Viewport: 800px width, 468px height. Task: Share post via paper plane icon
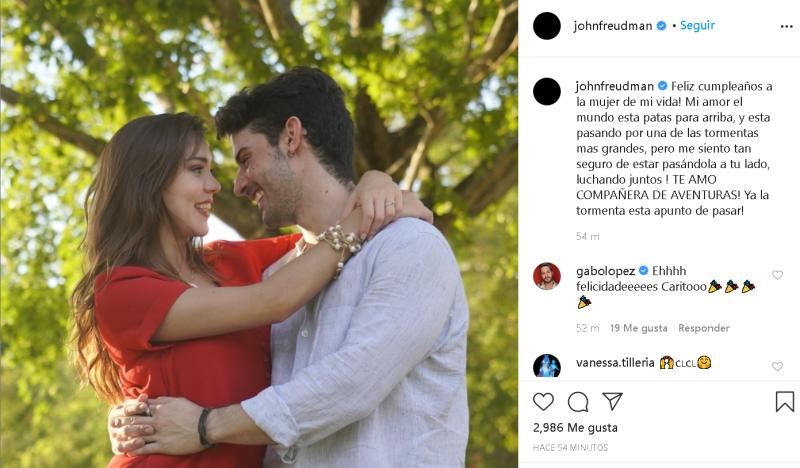612,401
